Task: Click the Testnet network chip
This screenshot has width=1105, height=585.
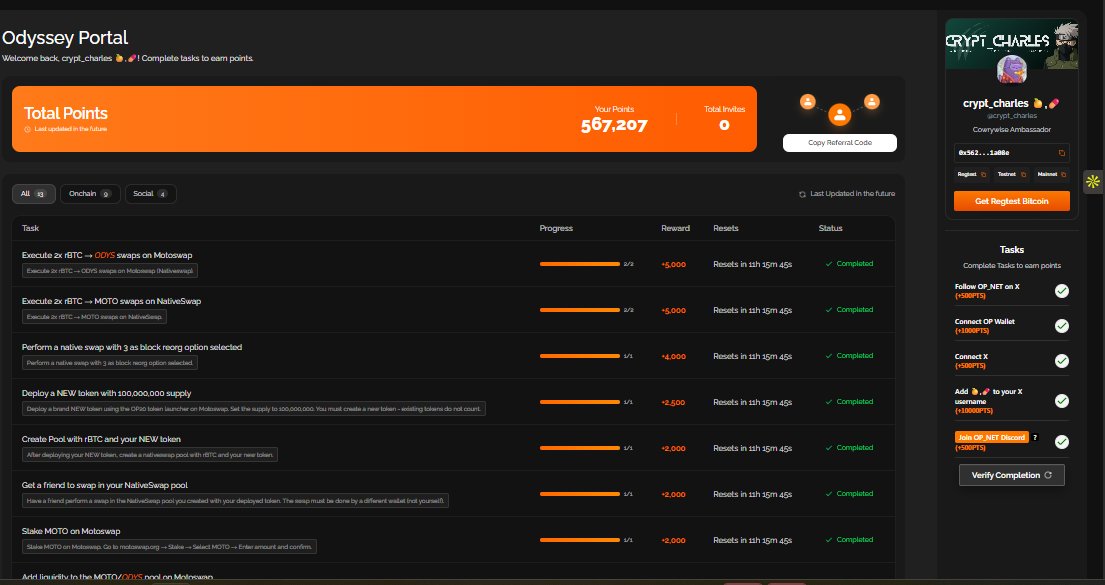Action: click(1011, 175)
